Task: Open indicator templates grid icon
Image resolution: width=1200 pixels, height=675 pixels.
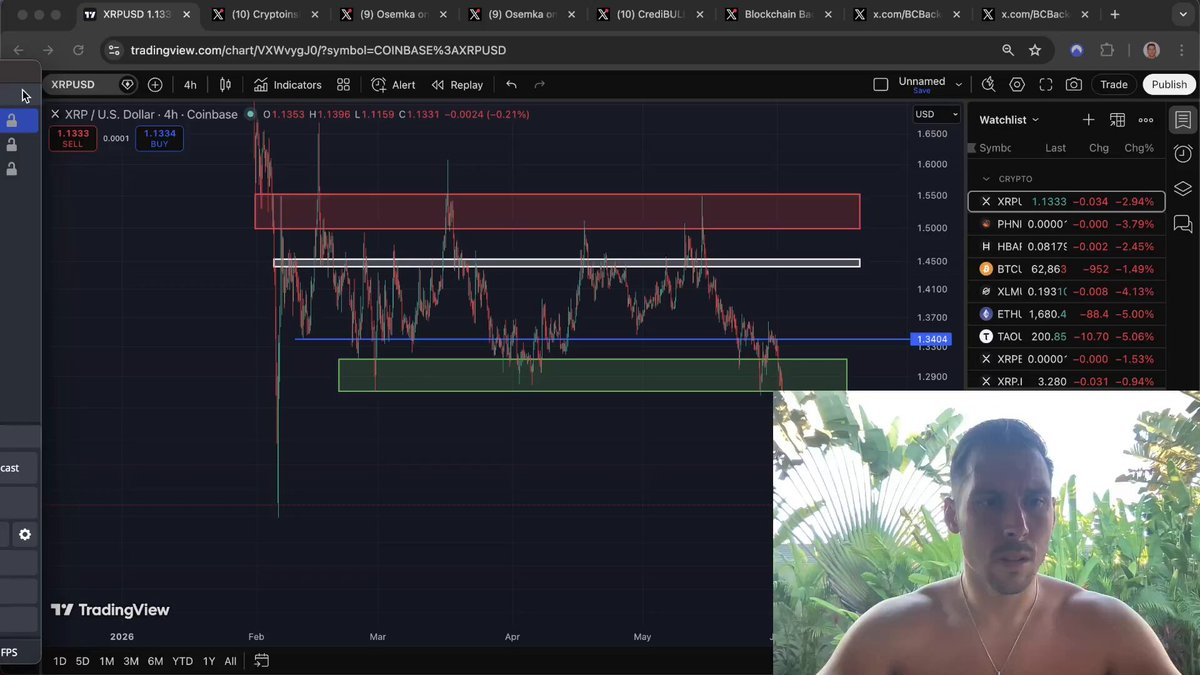Action: (x=343, y=85)
